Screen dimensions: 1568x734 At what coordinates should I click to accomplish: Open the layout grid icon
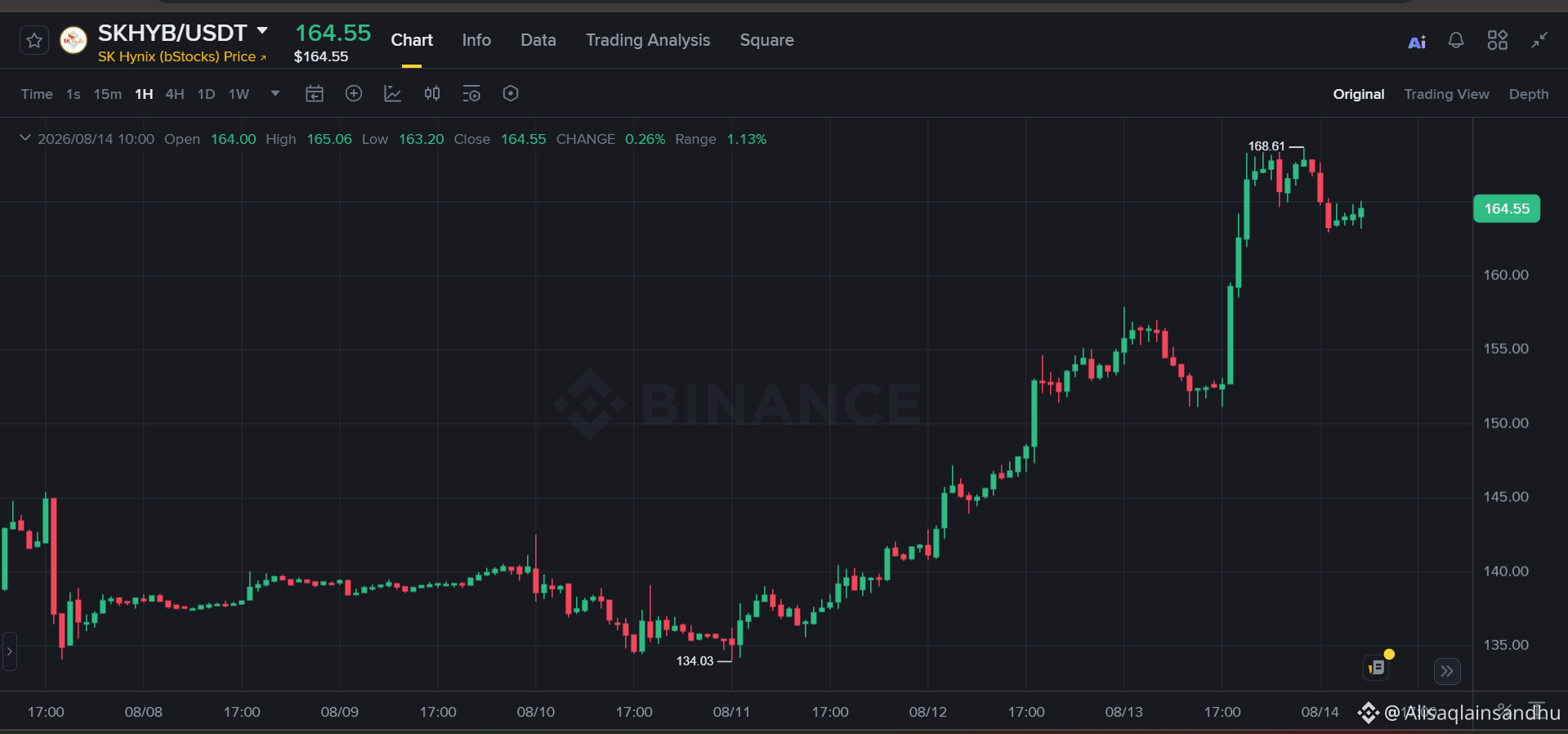(x=1498, y=40)
